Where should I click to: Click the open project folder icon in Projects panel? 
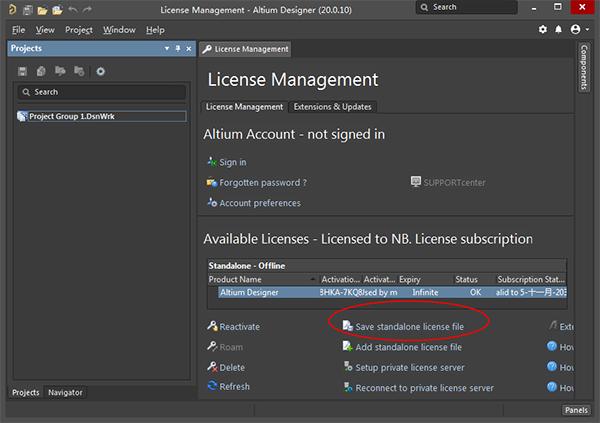[x=60, y=71]
